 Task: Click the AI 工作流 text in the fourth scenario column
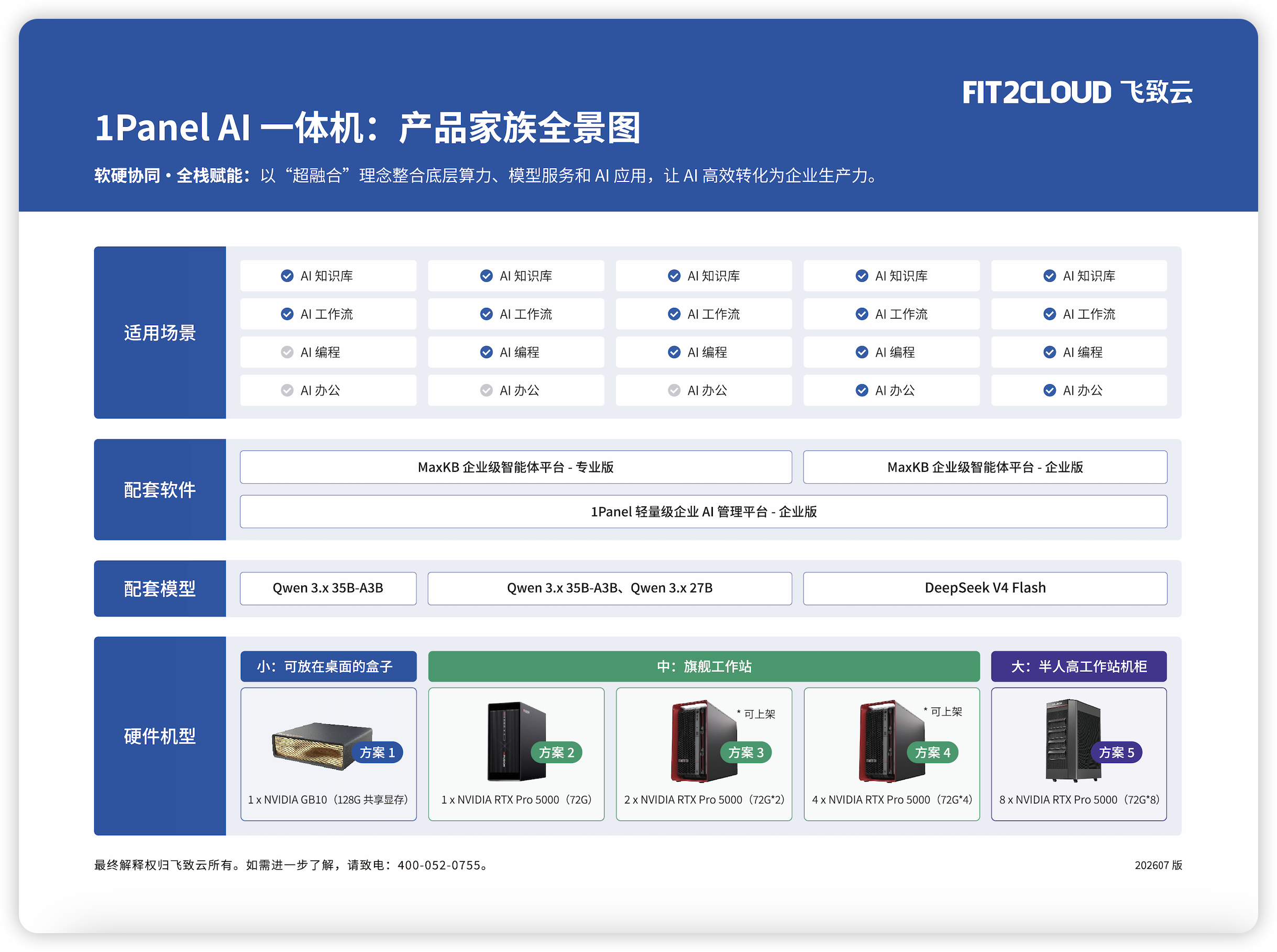tap(902, 314)
